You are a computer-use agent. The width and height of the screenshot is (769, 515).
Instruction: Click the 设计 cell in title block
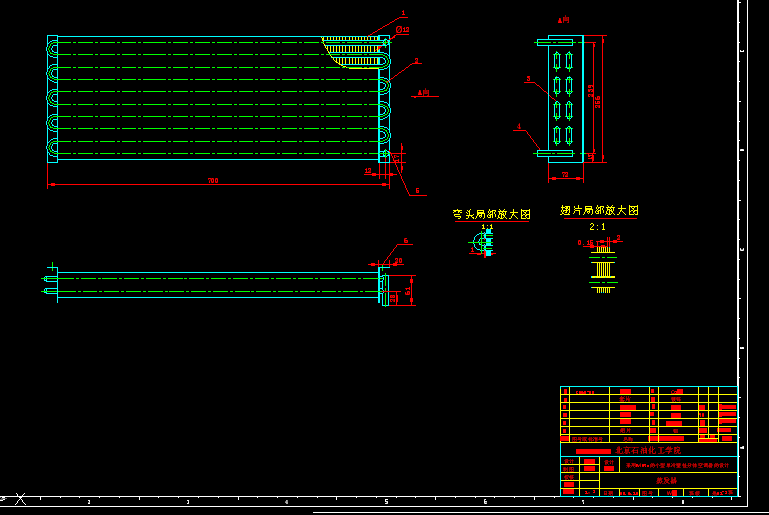[x=569, y=462]
